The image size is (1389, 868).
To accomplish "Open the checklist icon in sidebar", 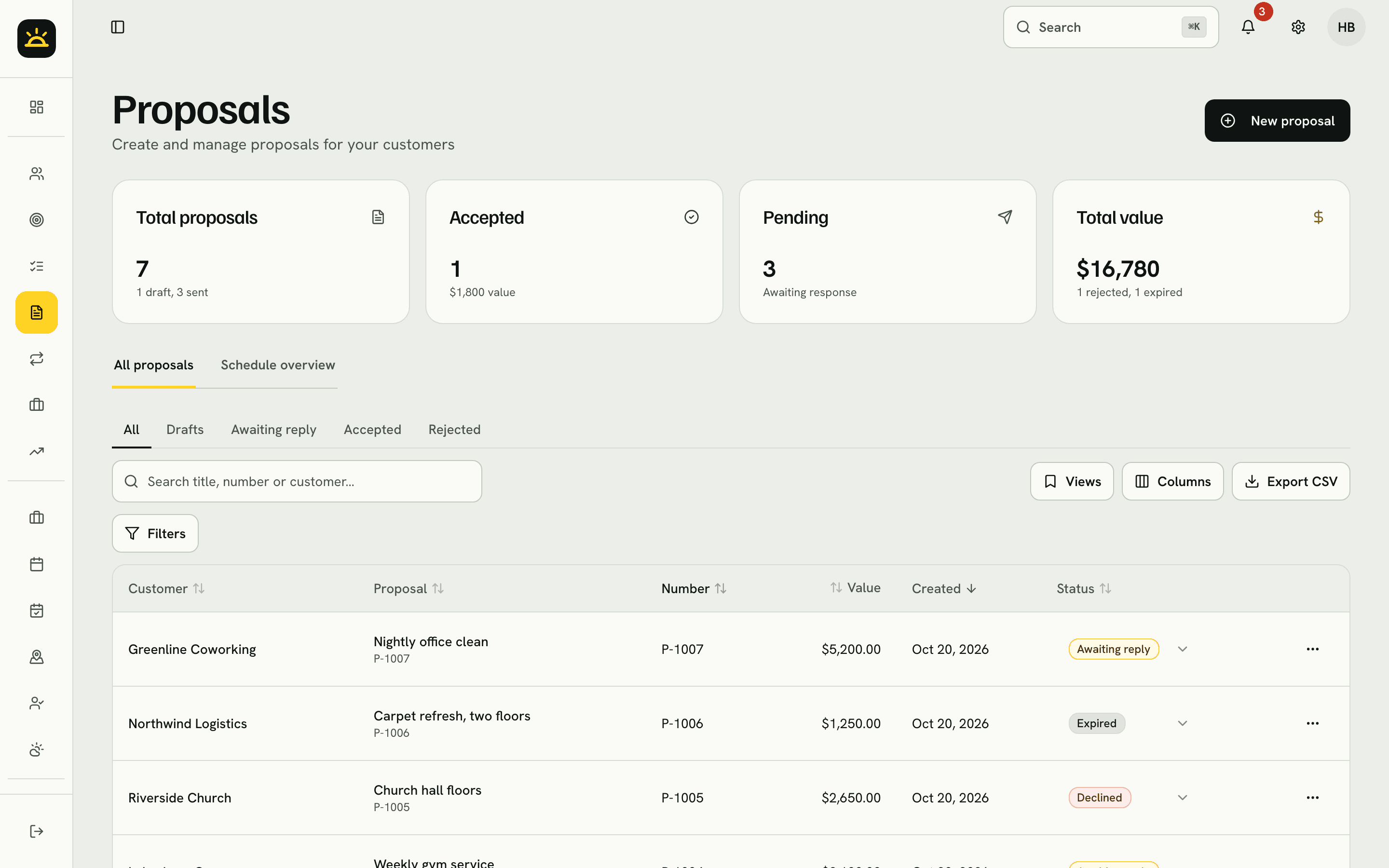I will (x=36, y=266).
